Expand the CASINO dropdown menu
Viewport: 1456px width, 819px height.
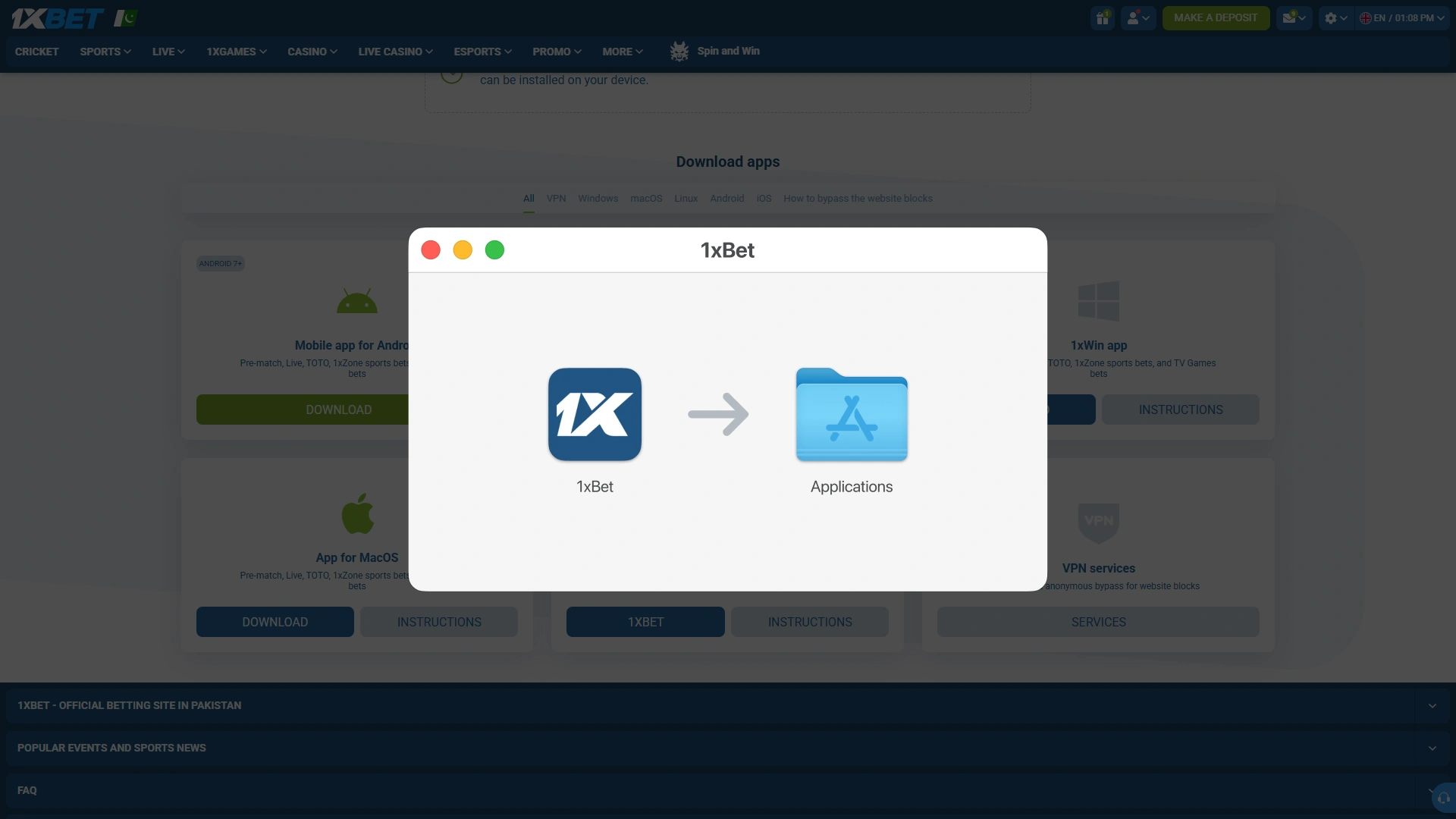[x=312, y=52]
